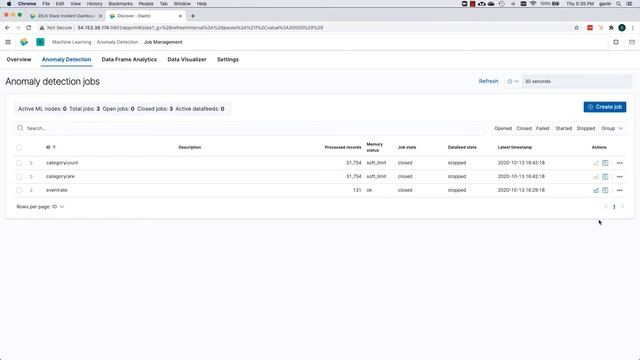This screenshot has width=640, height=360.
Task: Open the Kibana hamburger navigation menu
Action: click(x=8, y=42)
